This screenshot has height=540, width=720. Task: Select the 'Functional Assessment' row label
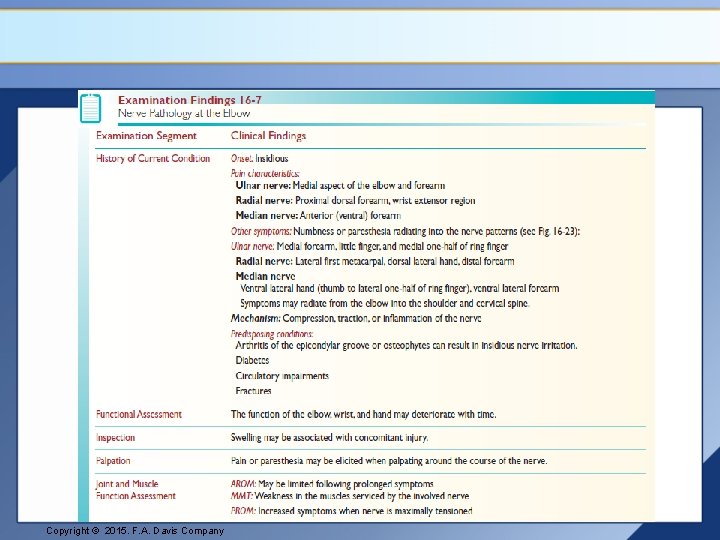click(x=139, y=414)
